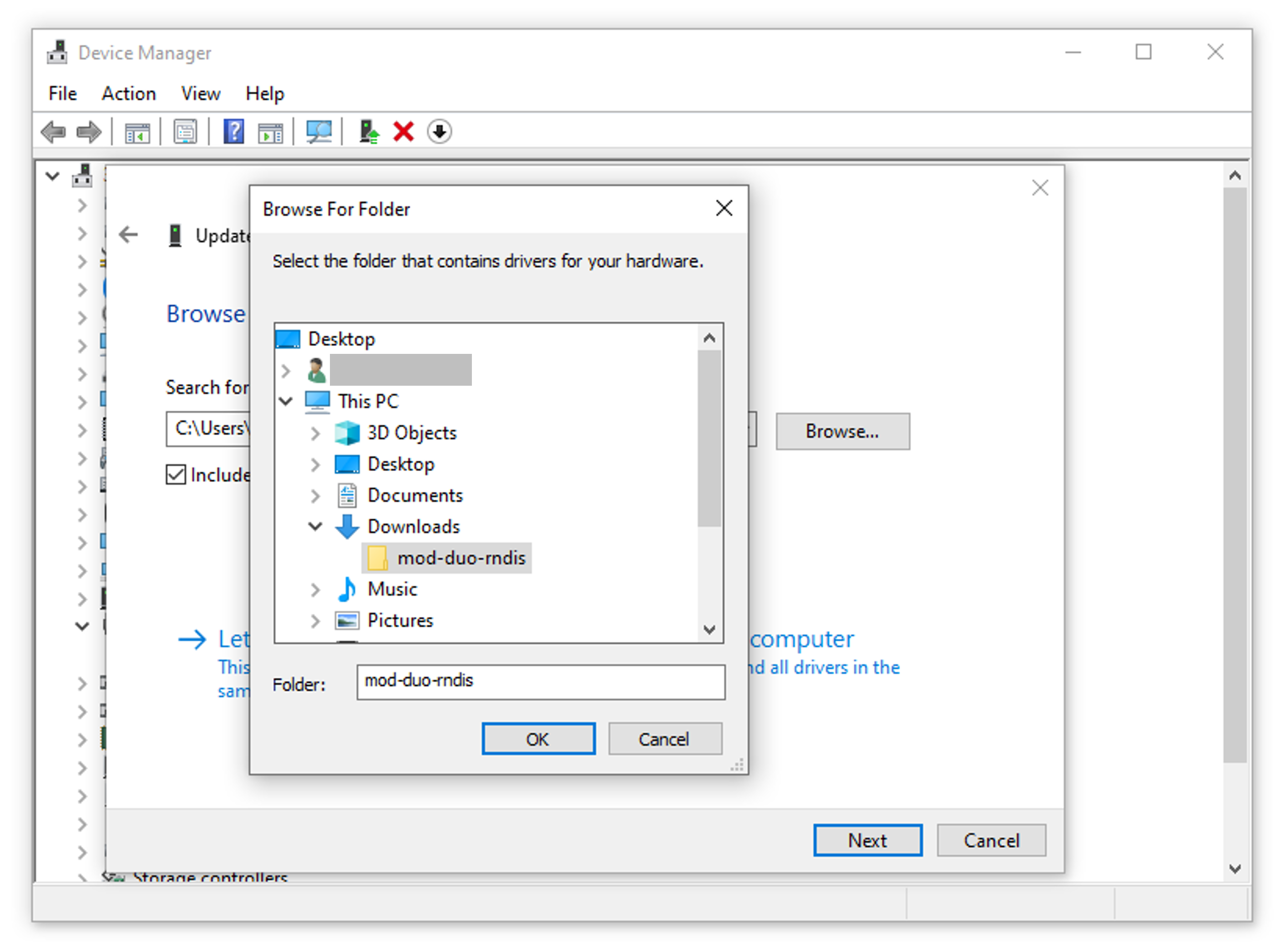Screen dimensions: 1286x952
Task: Click the Back navigation arrow
Action: (x=128, y=235)
